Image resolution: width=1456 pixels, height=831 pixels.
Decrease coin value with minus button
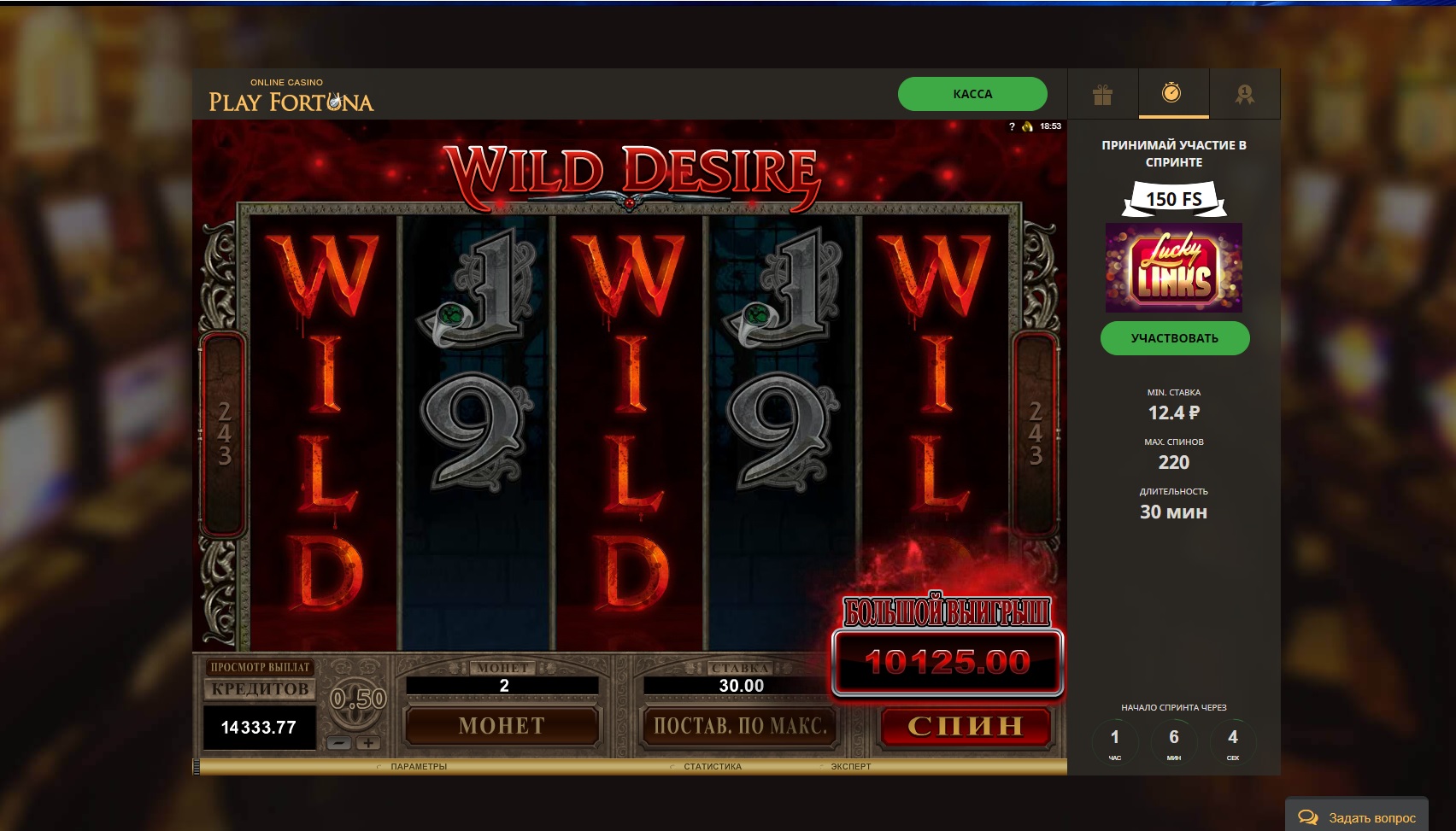point(339,743)
